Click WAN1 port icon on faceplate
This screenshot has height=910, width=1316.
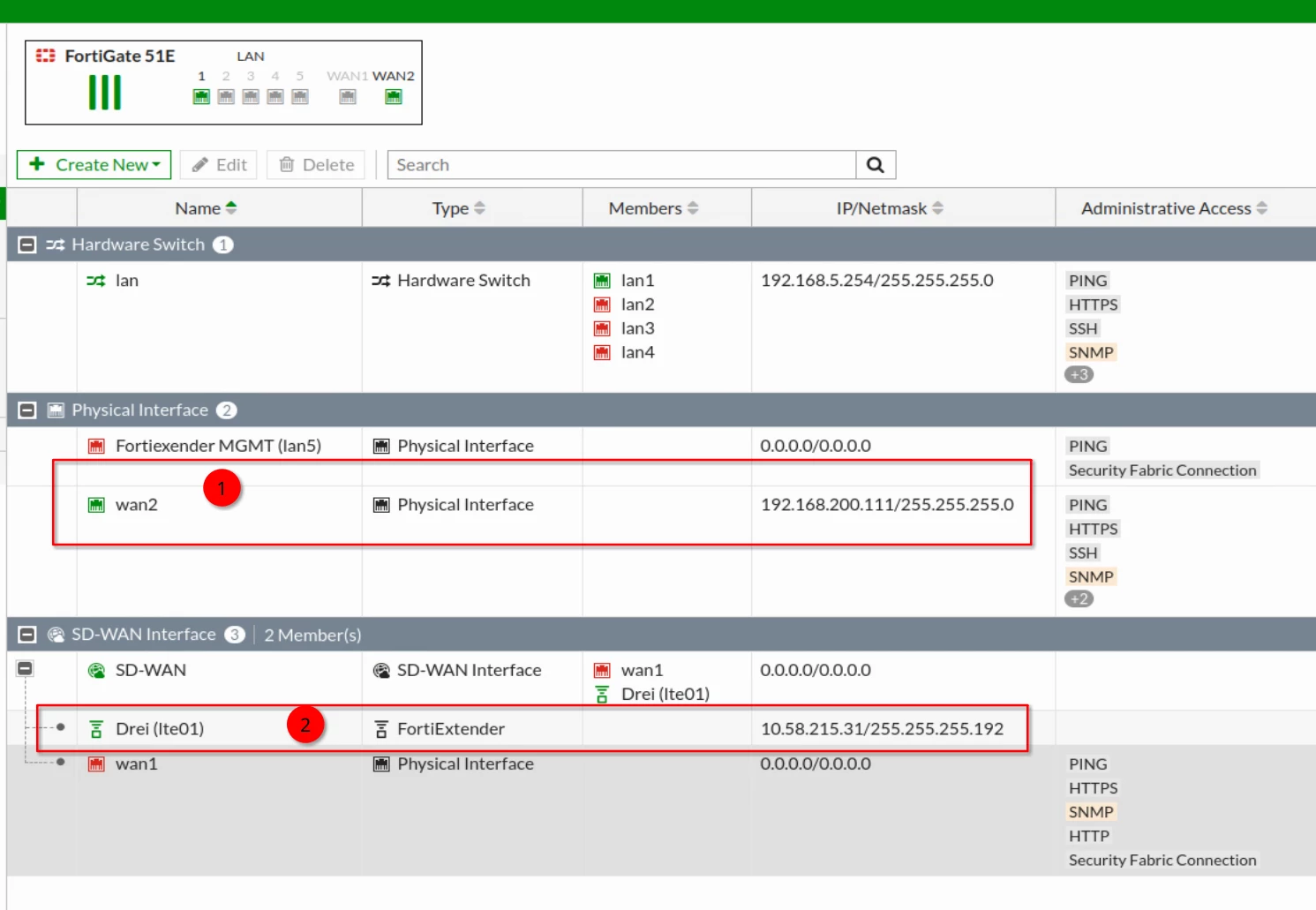348,97
